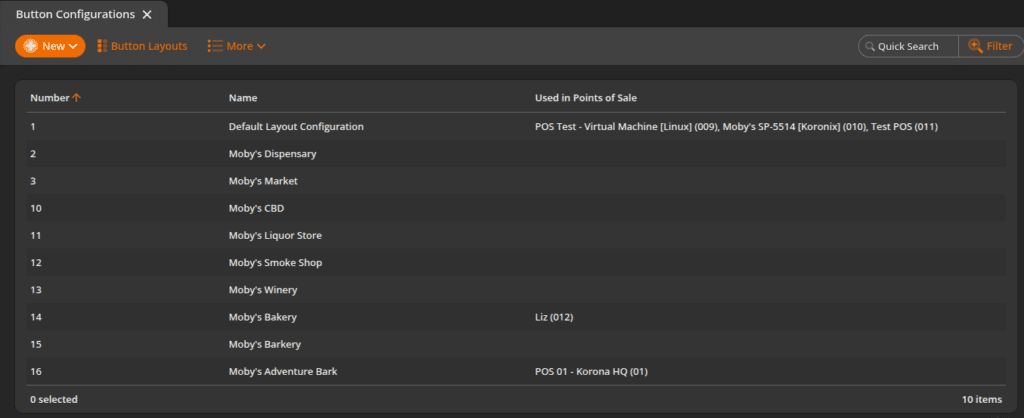
Task: Expand the New dropdown chevron
Action: point(72,46)
